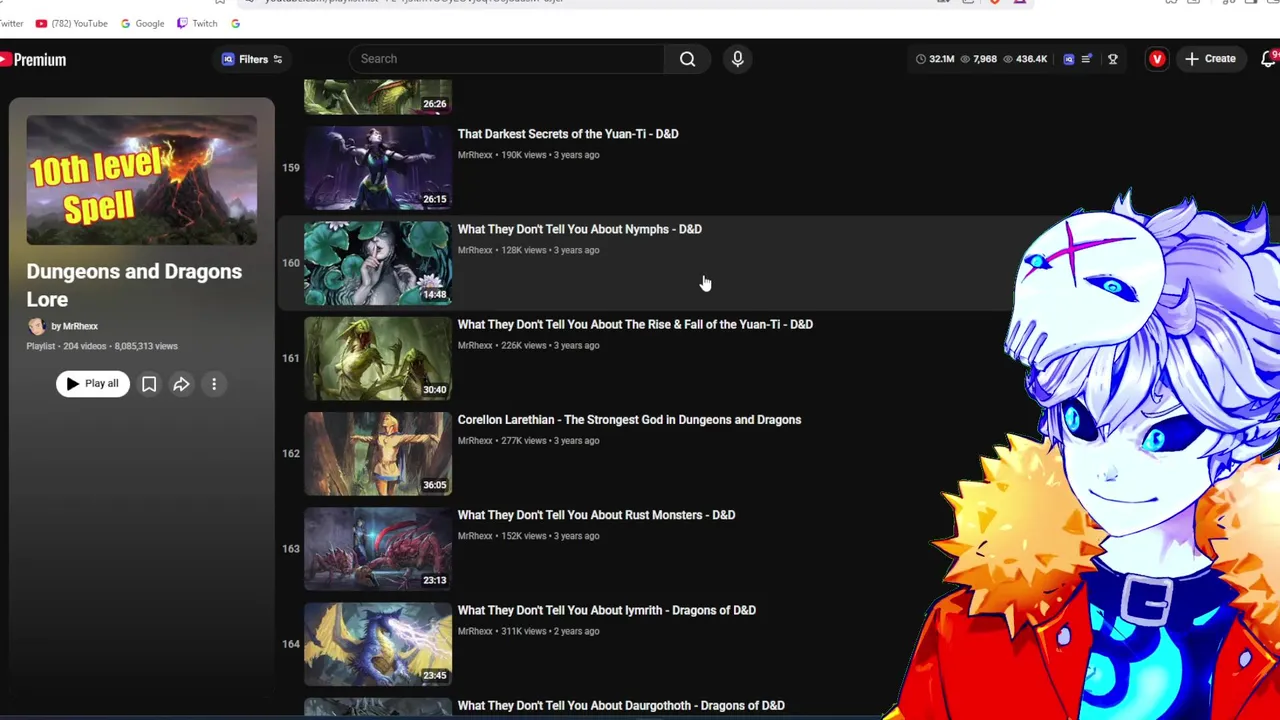
Task: Open title What They Don't Tell You About Daurgothoth
Action: pos(621,705)
